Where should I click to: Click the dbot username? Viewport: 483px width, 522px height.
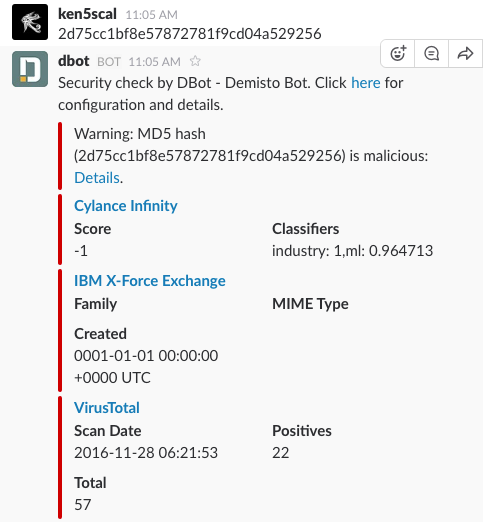[74, 61]
